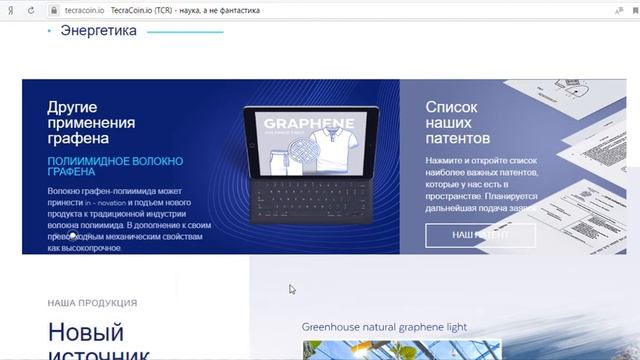Click the 'Список наших патентов' heading

coord(458,122)
